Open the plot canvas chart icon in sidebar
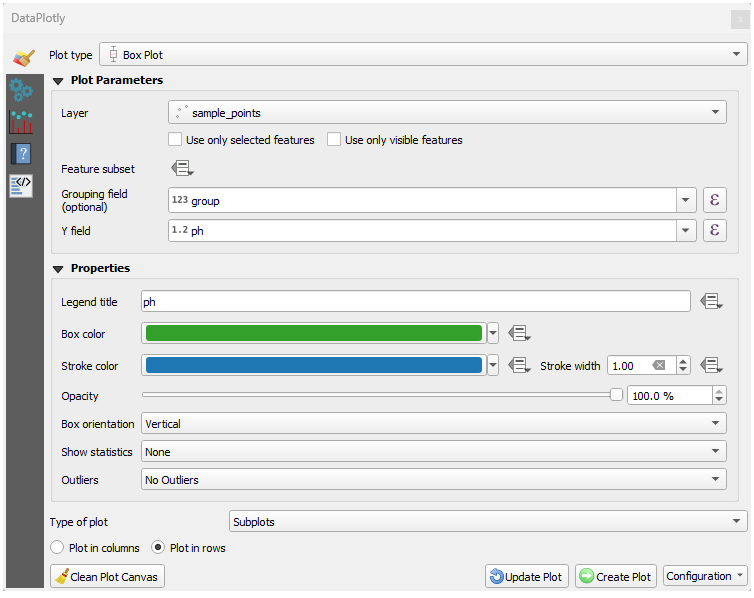754x598 pixels. click(x=21, y=122)
